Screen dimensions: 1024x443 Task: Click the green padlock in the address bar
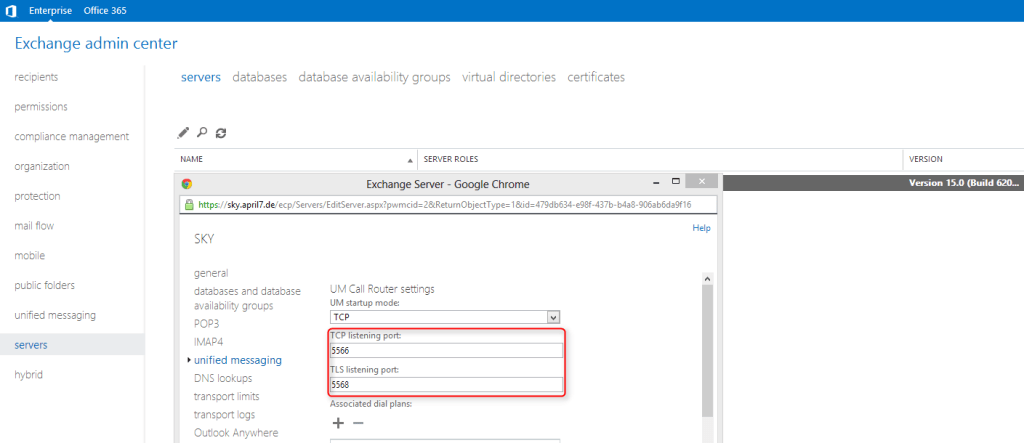189,204
